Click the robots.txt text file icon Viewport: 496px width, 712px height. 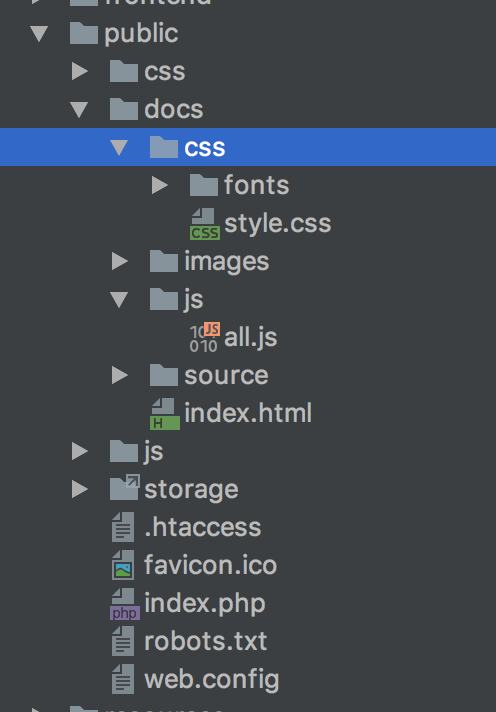(123, 641)
